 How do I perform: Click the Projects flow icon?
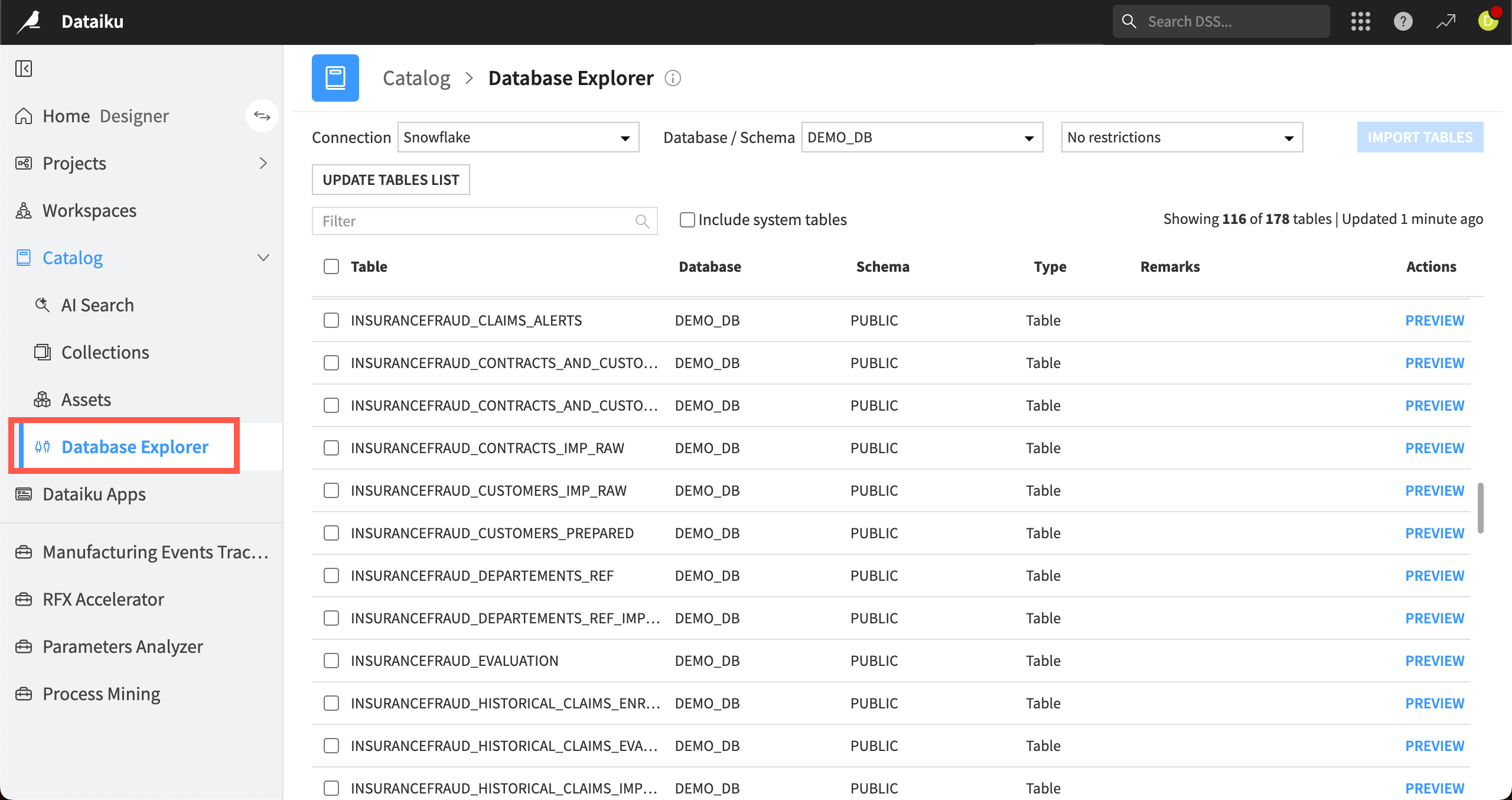[24, 163]
